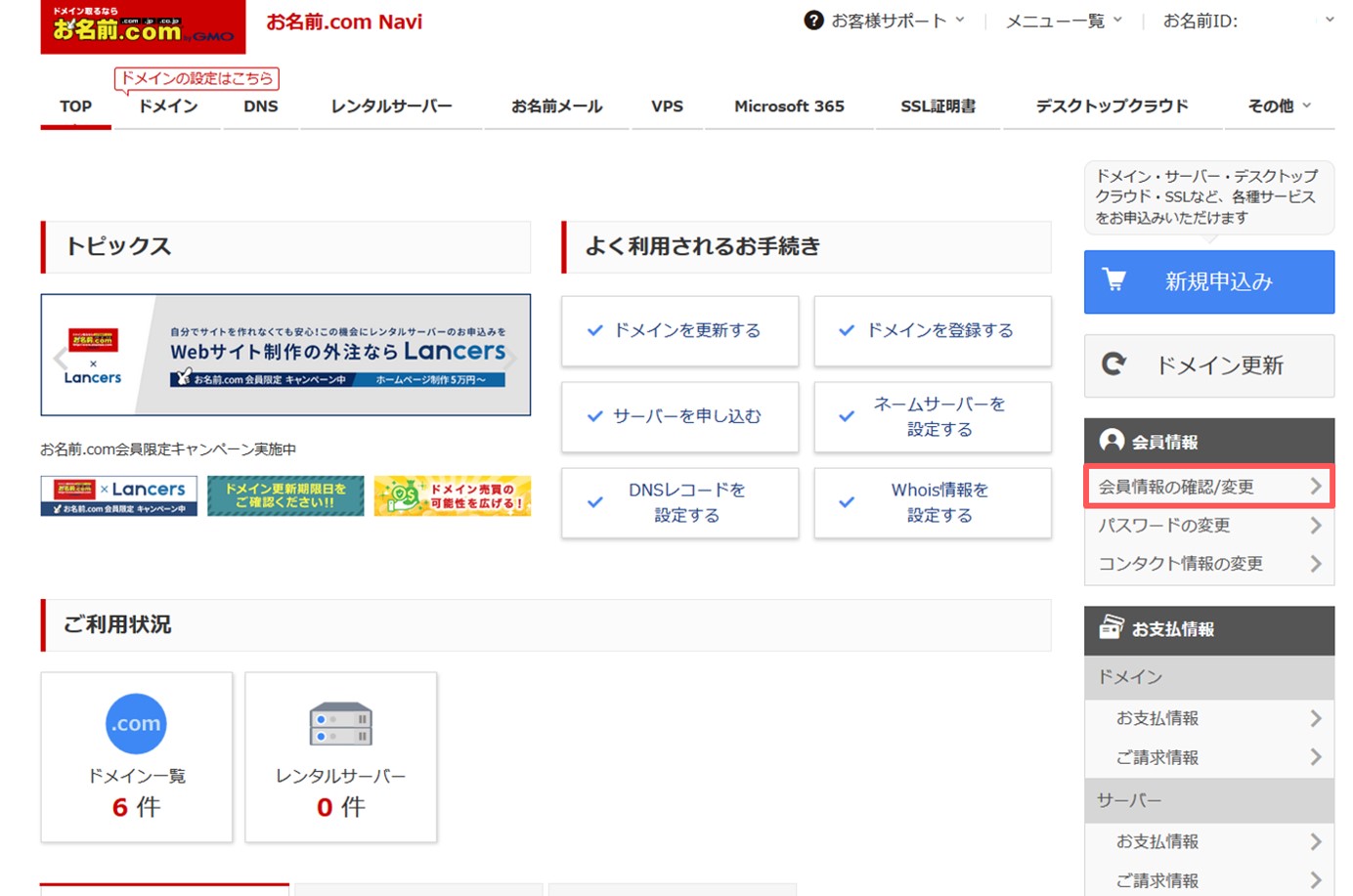Screen dimensions: 1353x896
Task: Open the お名前メール tab
Action: [x=556, y=107]
